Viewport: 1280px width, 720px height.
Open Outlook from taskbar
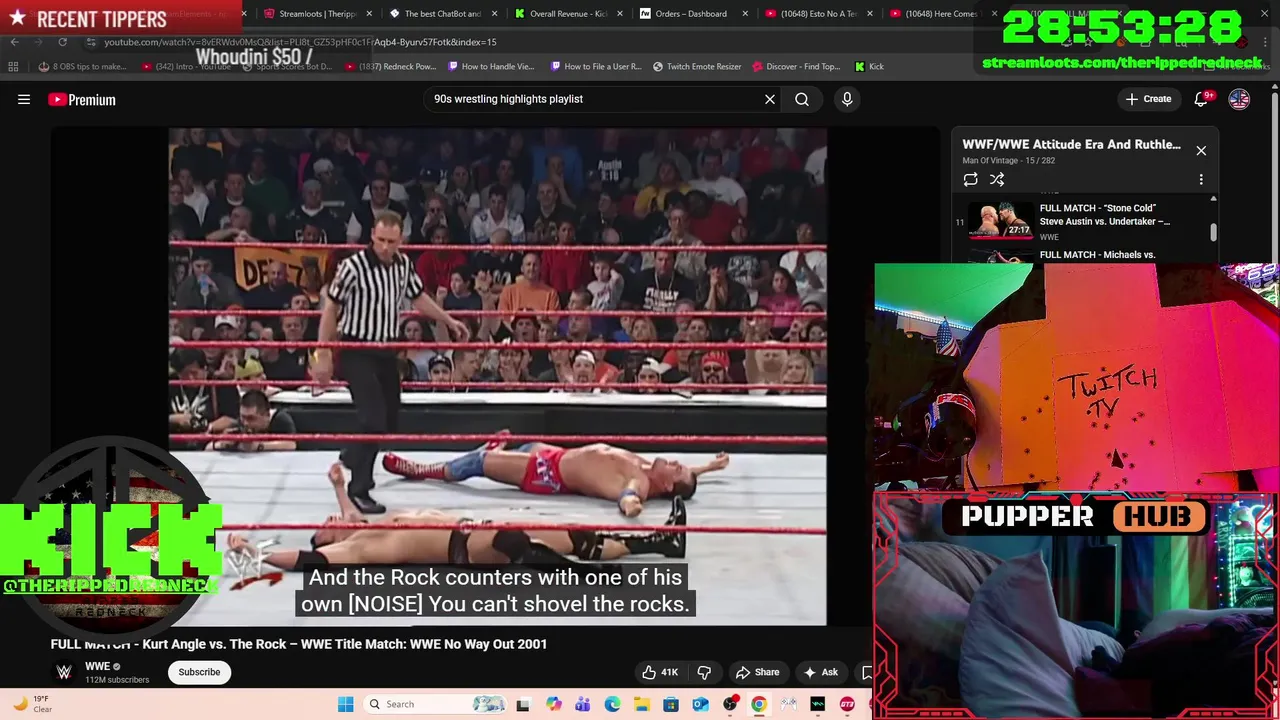pyautogui.click(x=700, y=704)
